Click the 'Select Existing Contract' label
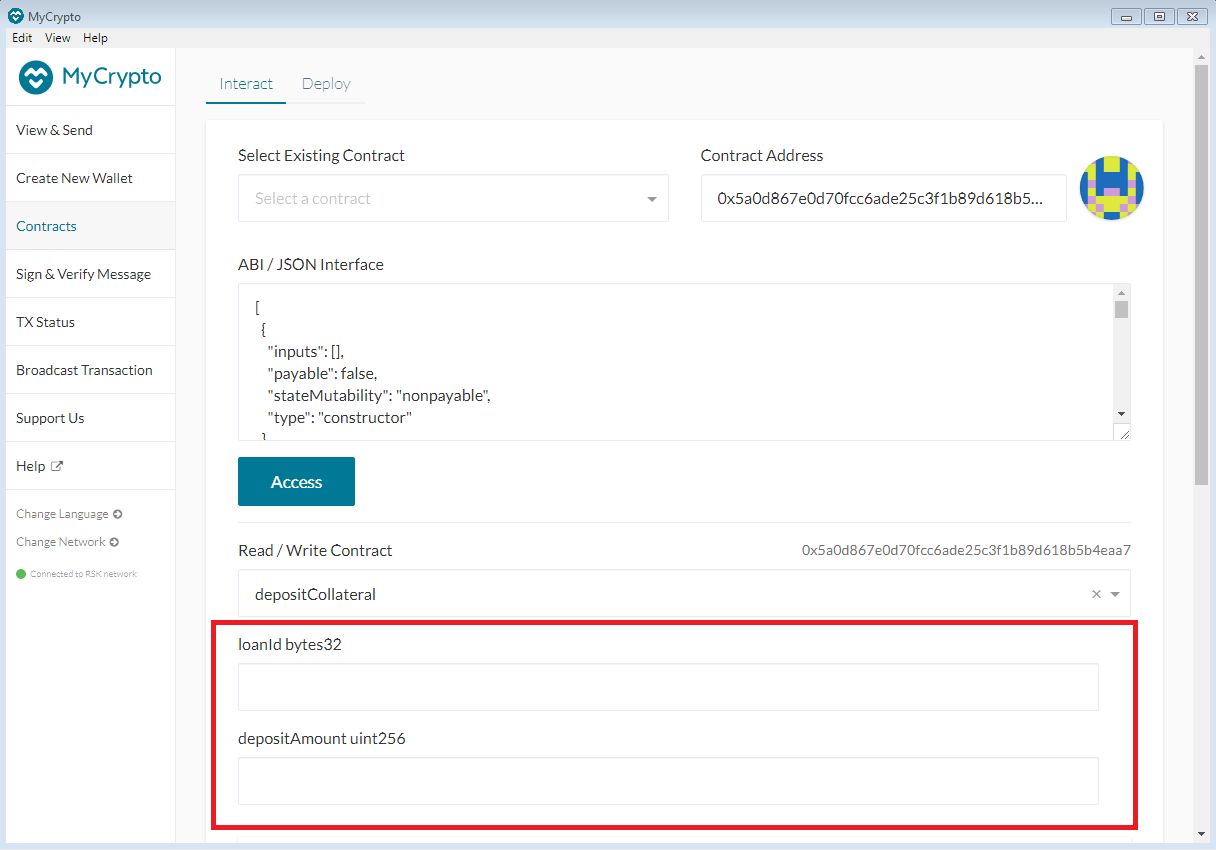The image size is (1216, 850). click(321, 156)
